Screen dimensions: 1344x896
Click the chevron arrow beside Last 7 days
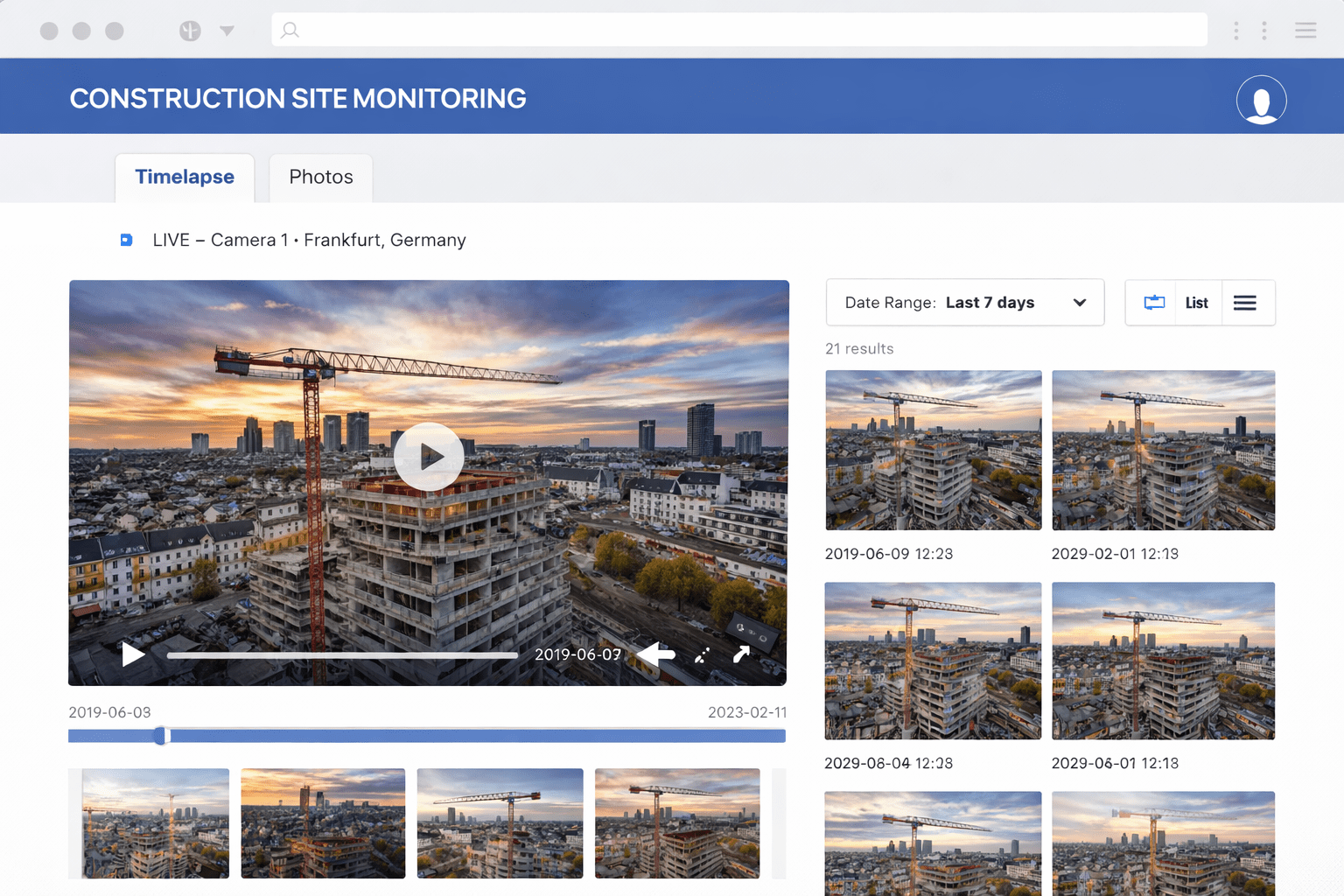click(1080, 303)
